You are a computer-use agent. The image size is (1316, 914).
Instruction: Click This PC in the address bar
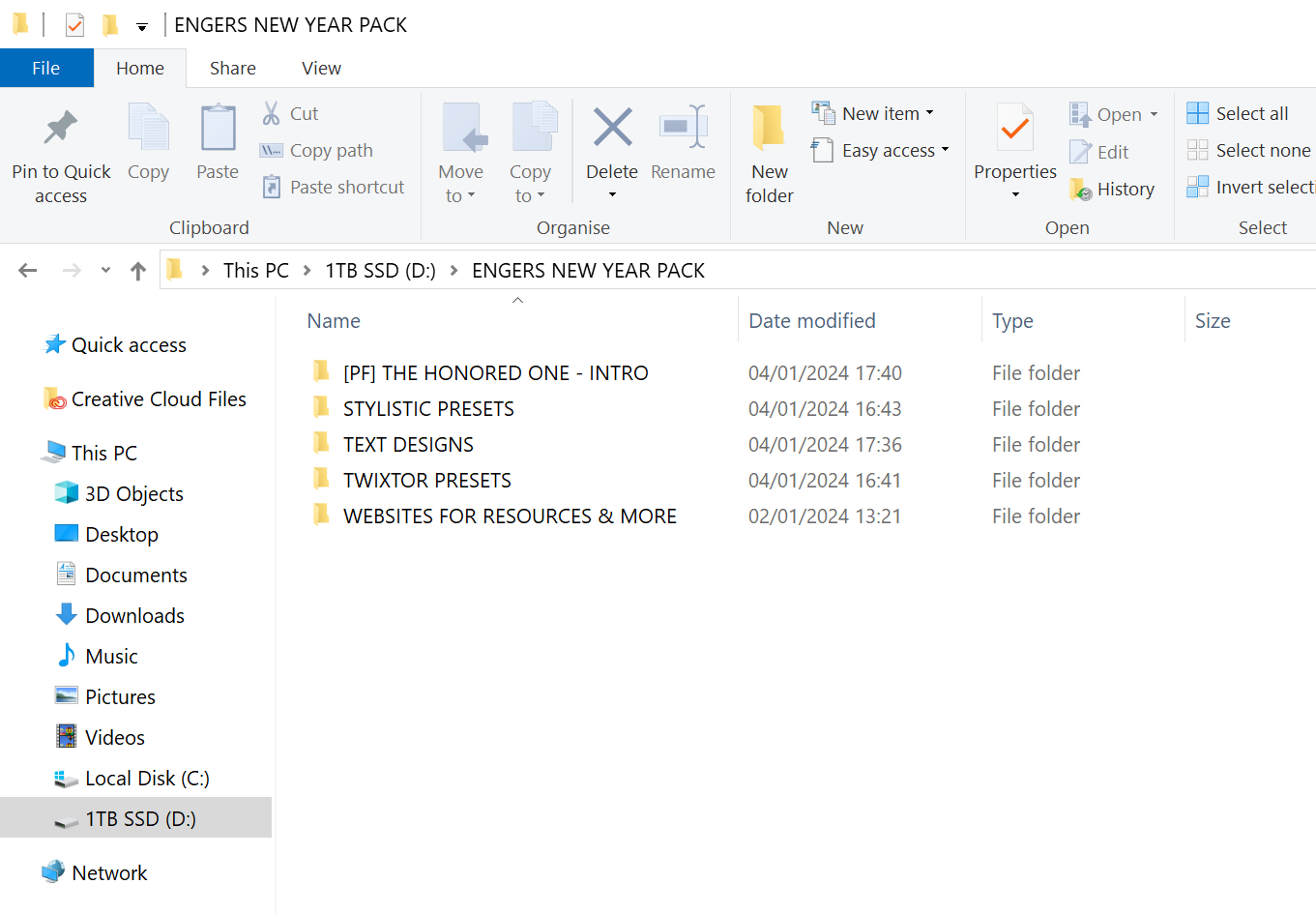pos(256,271)
